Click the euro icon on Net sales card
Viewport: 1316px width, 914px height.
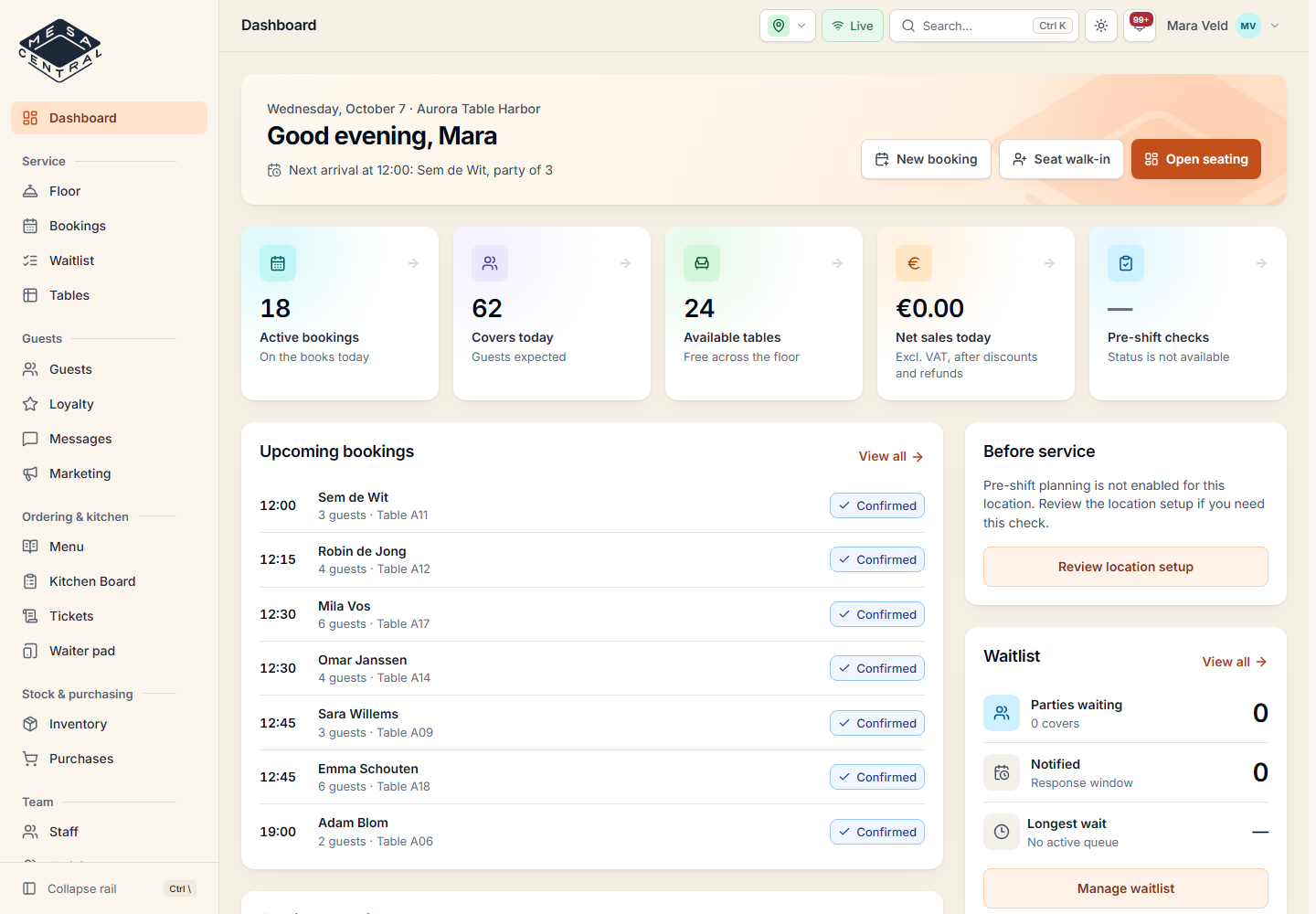tap(914, 263)
